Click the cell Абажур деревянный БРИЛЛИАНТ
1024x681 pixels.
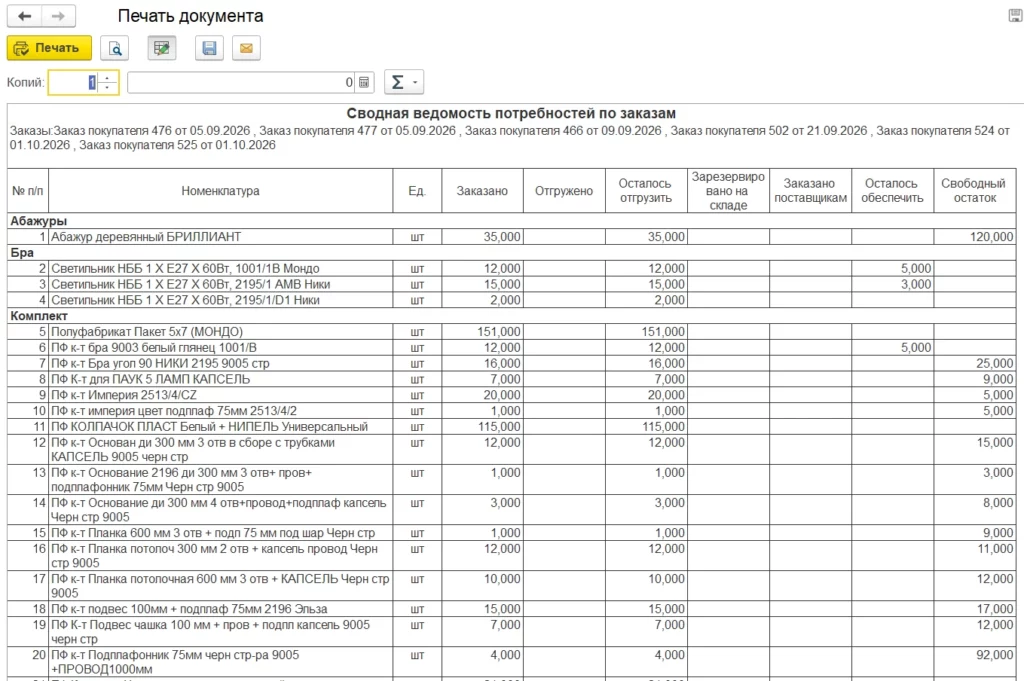tap(221, 236)
